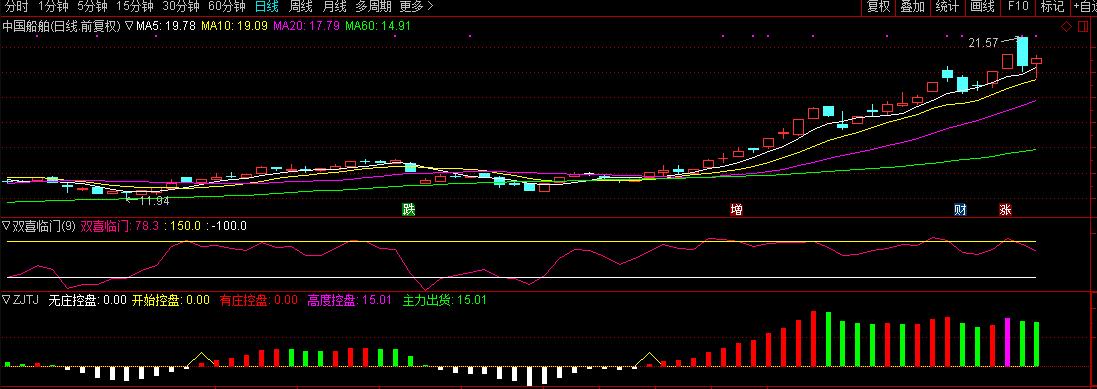Expand the 中国船舶 main chart indicator triangle
Viewport: 1097px width, 389px height.
(129, 27)
